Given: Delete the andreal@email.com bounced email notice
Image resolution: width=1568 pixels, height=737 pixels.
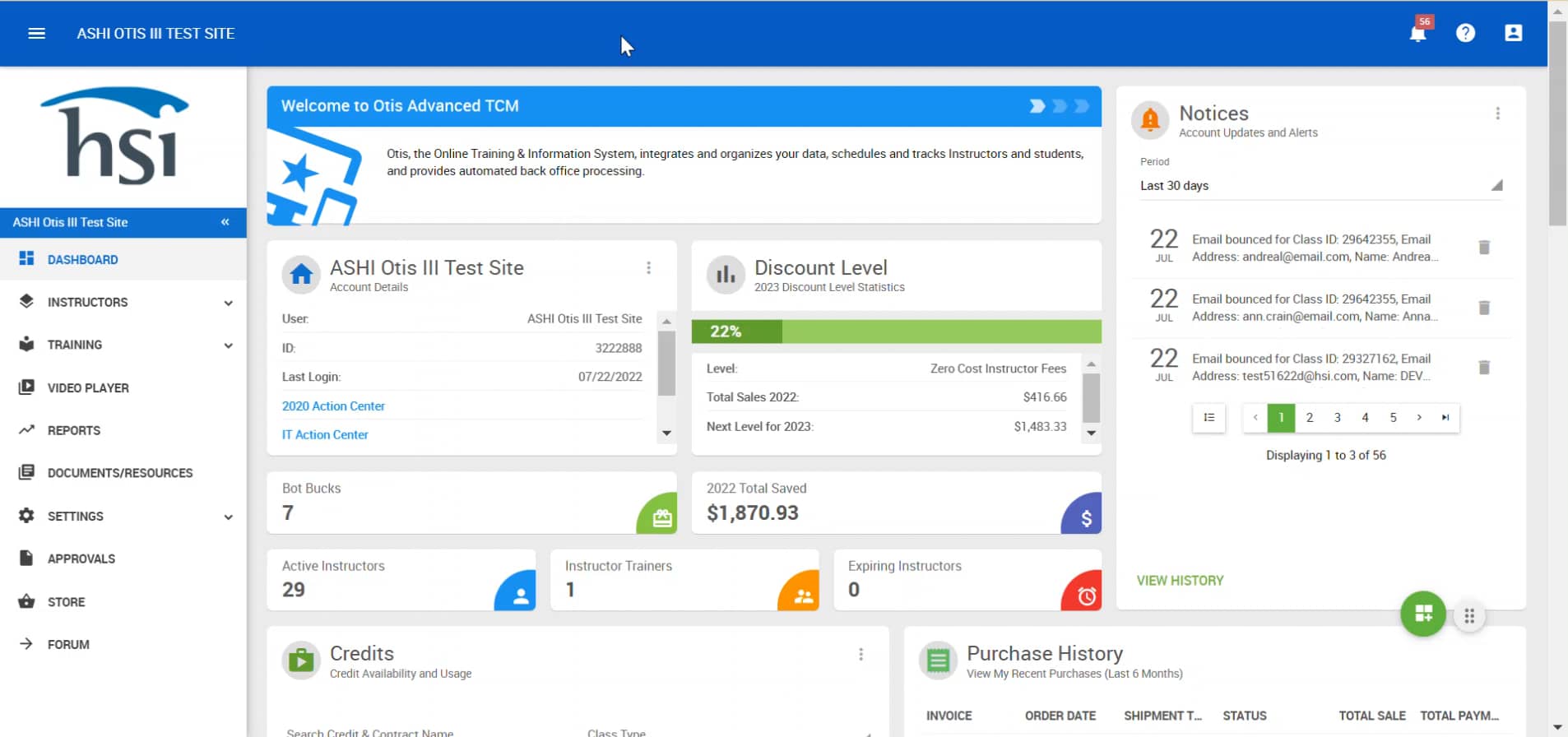Looking at the screenshot, I should [x=1484, y=248].
